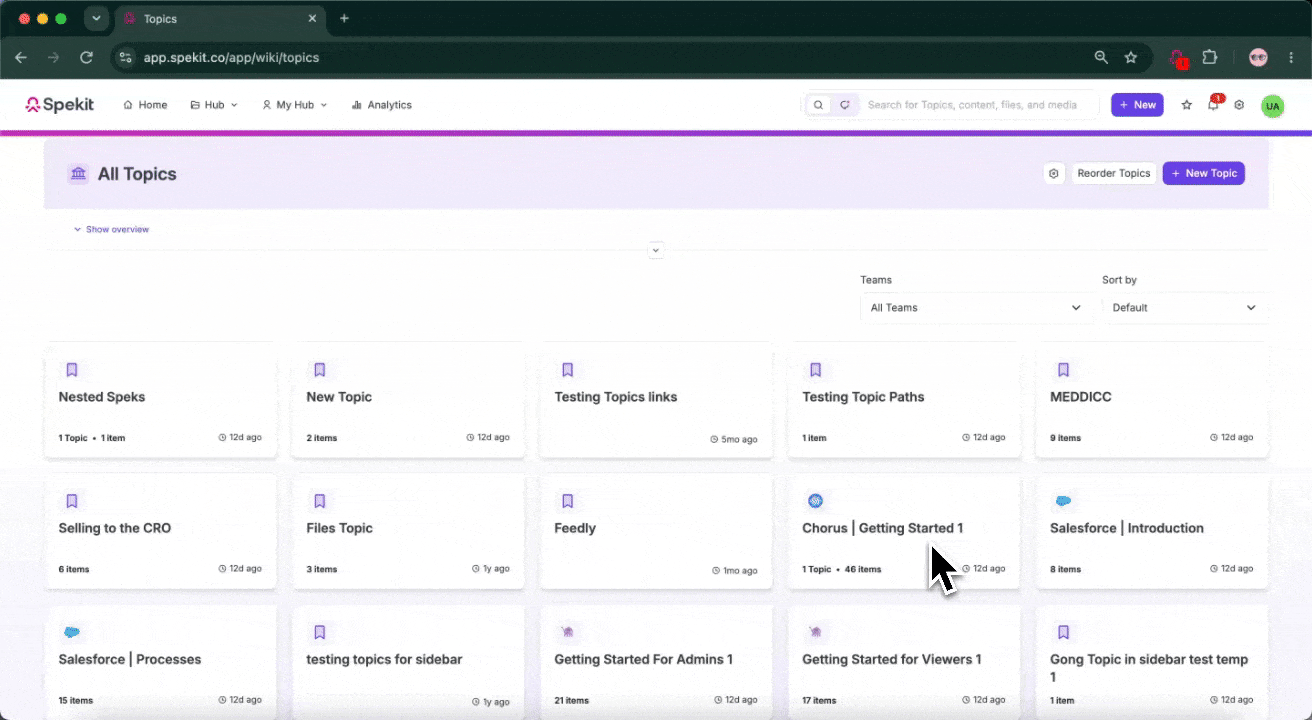
Task: Open the All Teams dropdown
Action: 976,308
